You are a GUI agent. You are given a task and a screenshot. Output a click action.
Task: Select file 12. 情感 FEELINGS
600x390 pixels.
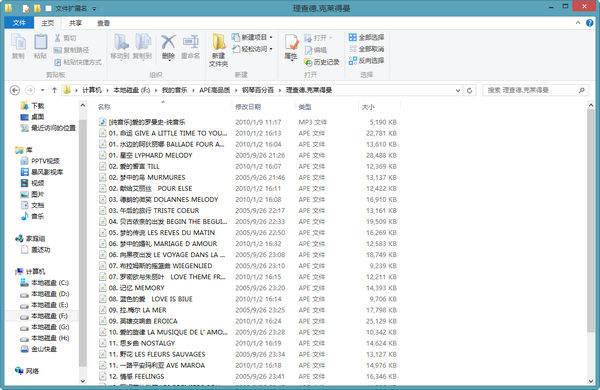(132, 377)
